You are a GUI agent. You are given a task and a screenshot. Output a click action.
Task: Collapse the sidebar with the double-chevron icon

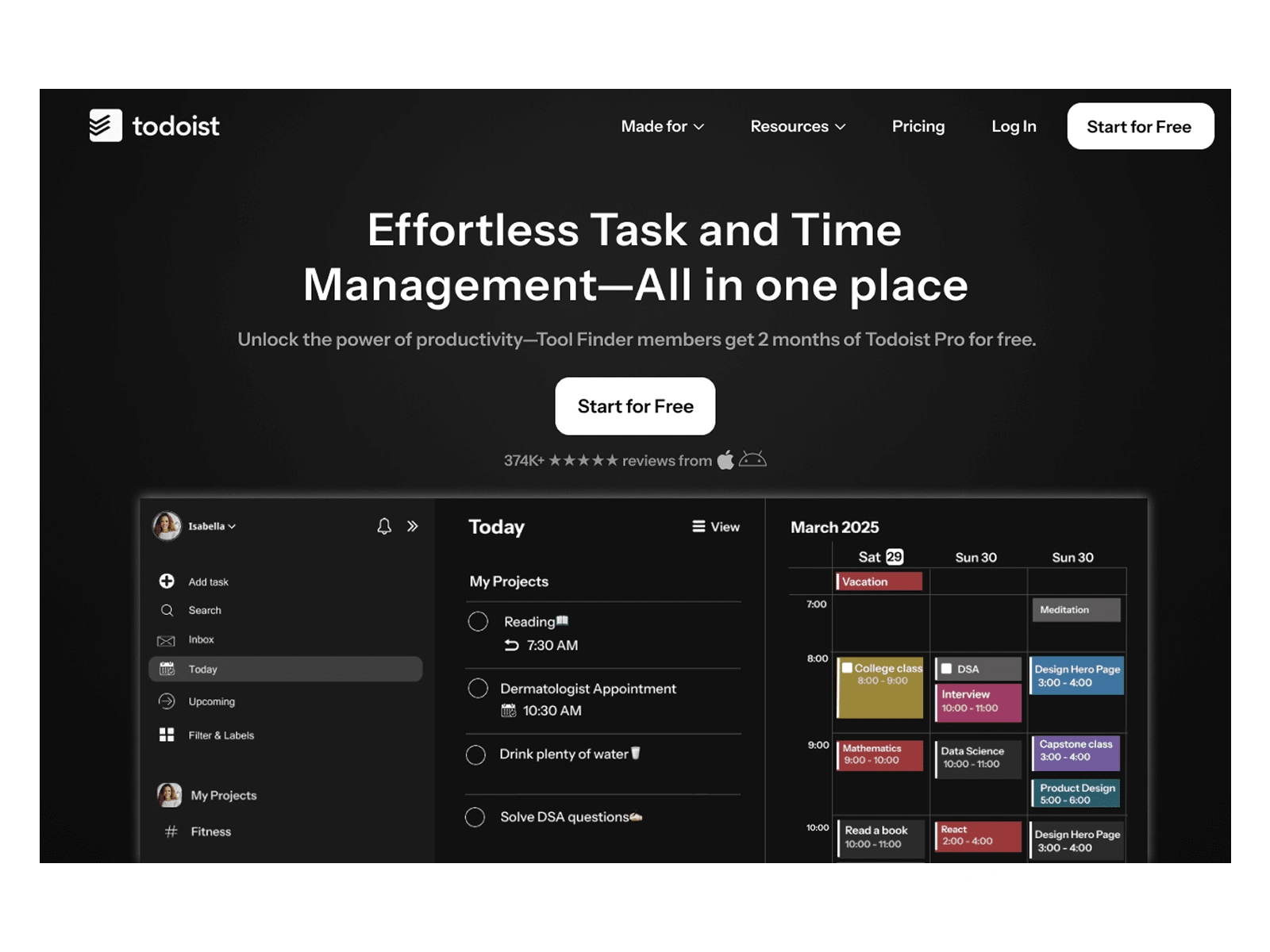(413, 526)
